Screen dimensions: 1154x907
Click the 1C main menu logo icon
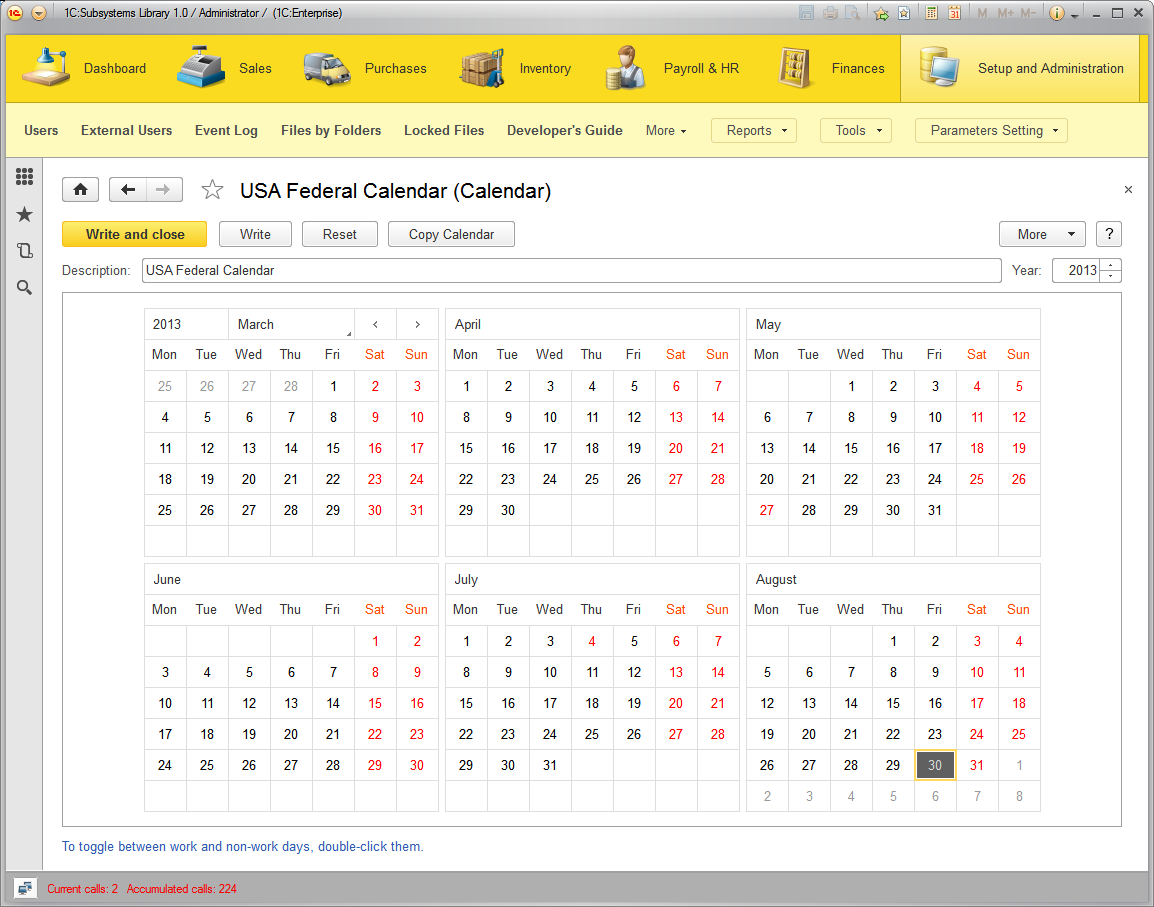pyautogui.click(x=15, y=13)
